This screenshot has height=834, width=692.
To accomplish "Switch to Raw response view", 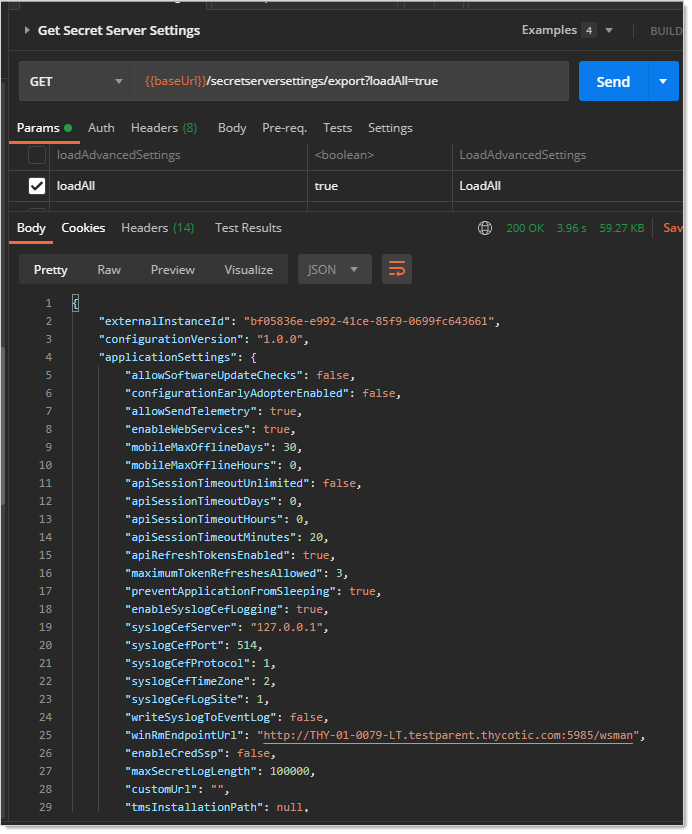I will coord(109,270).
